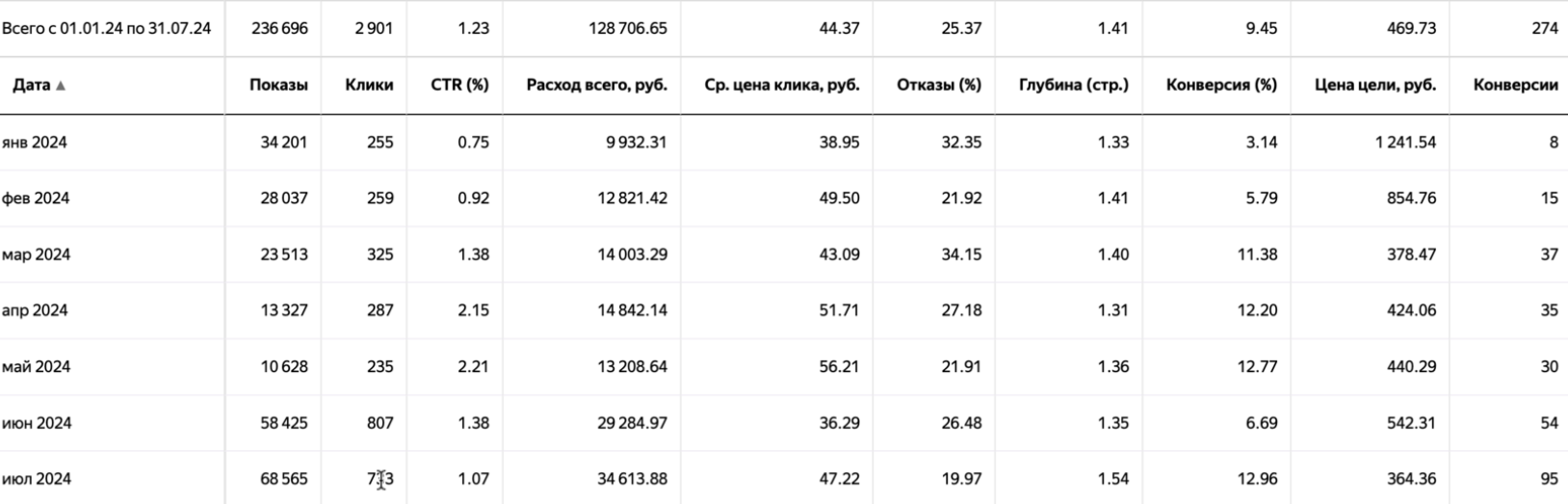Select the янв 2024 row label
Screen dimensions: 1568x504
pyautogui.click(x=35, y=143)
